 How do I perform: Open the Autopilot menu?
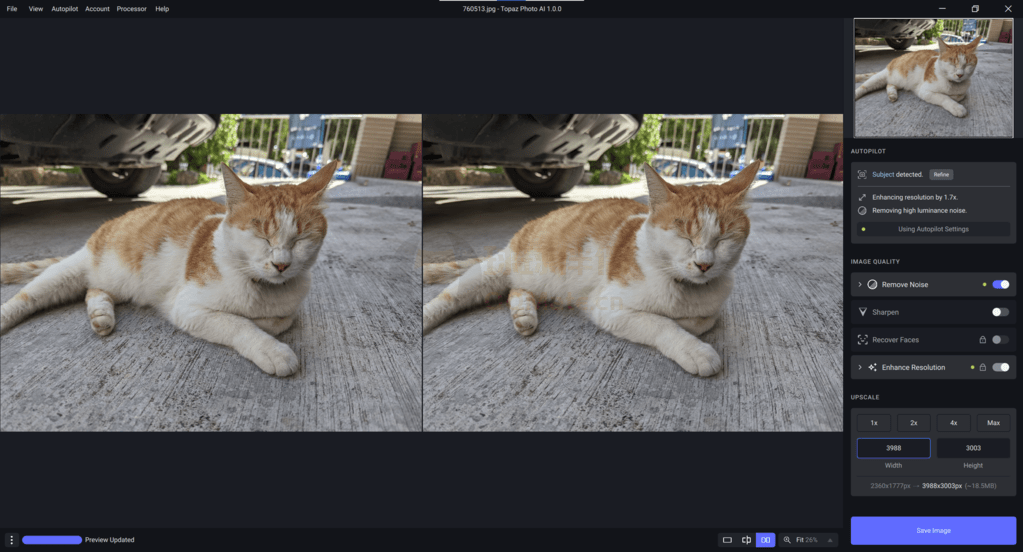point(64,9)
